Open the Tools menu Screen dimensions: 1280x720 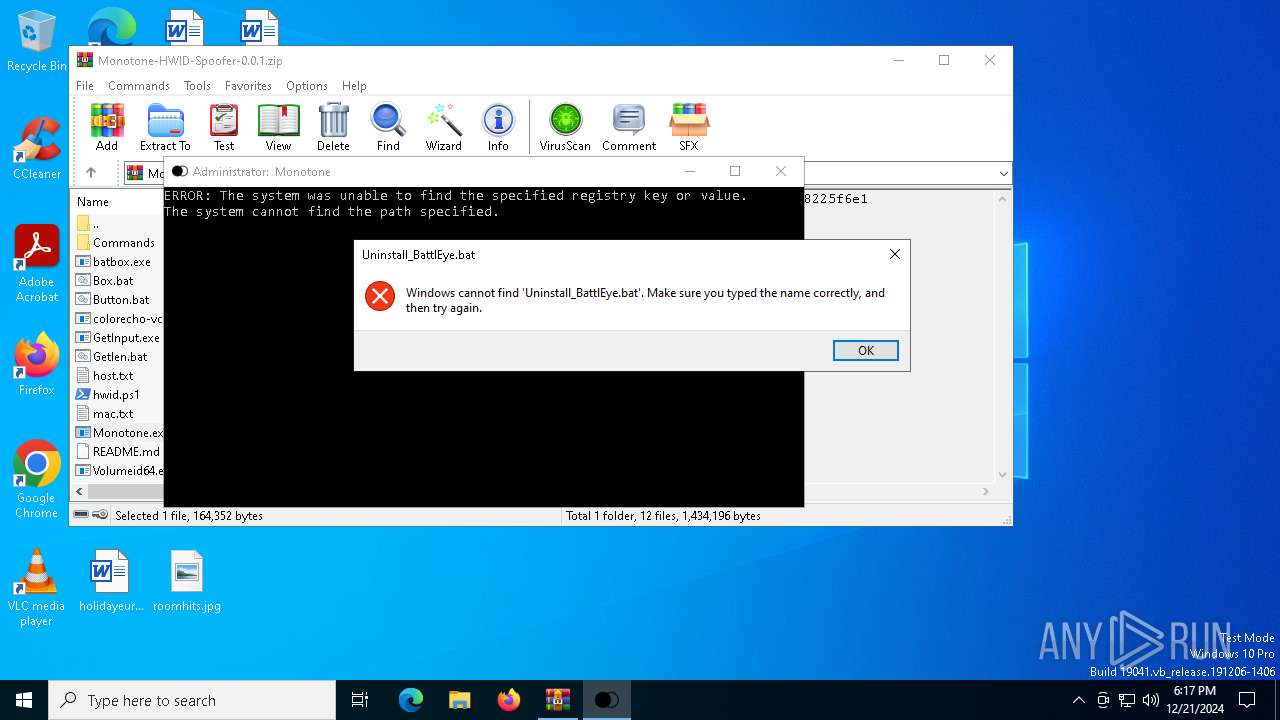[197, 86]
